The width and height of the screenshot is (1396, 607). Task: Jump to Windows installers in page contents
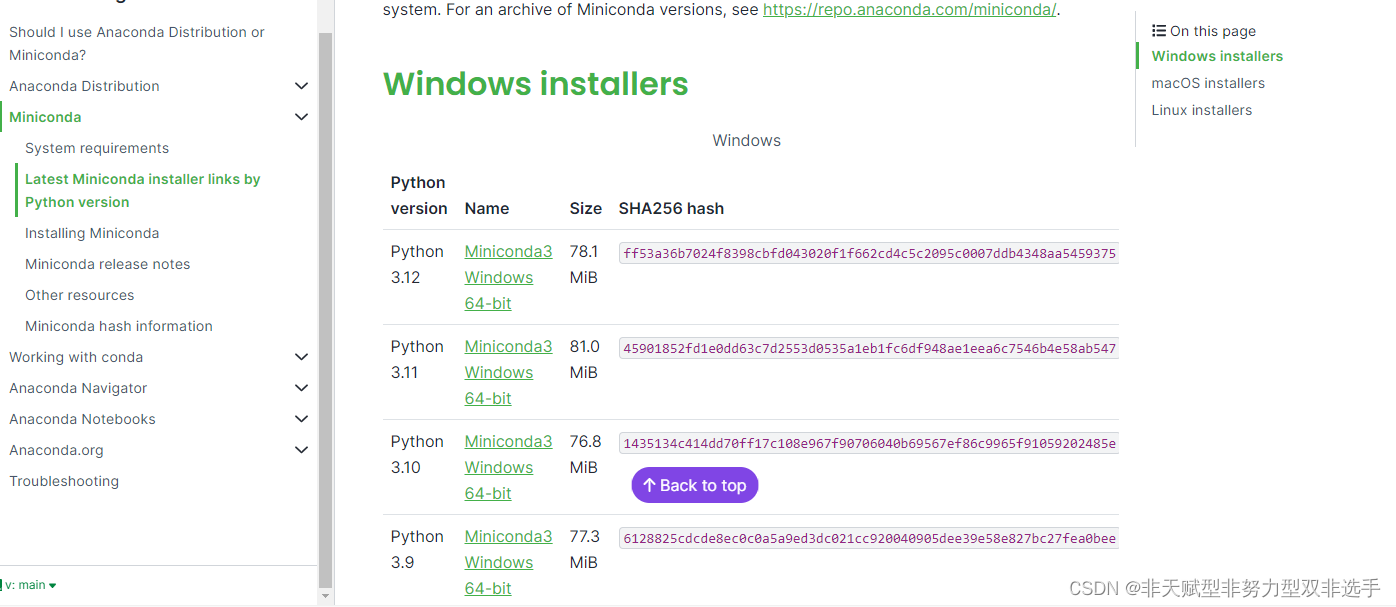pos(1217,56)
